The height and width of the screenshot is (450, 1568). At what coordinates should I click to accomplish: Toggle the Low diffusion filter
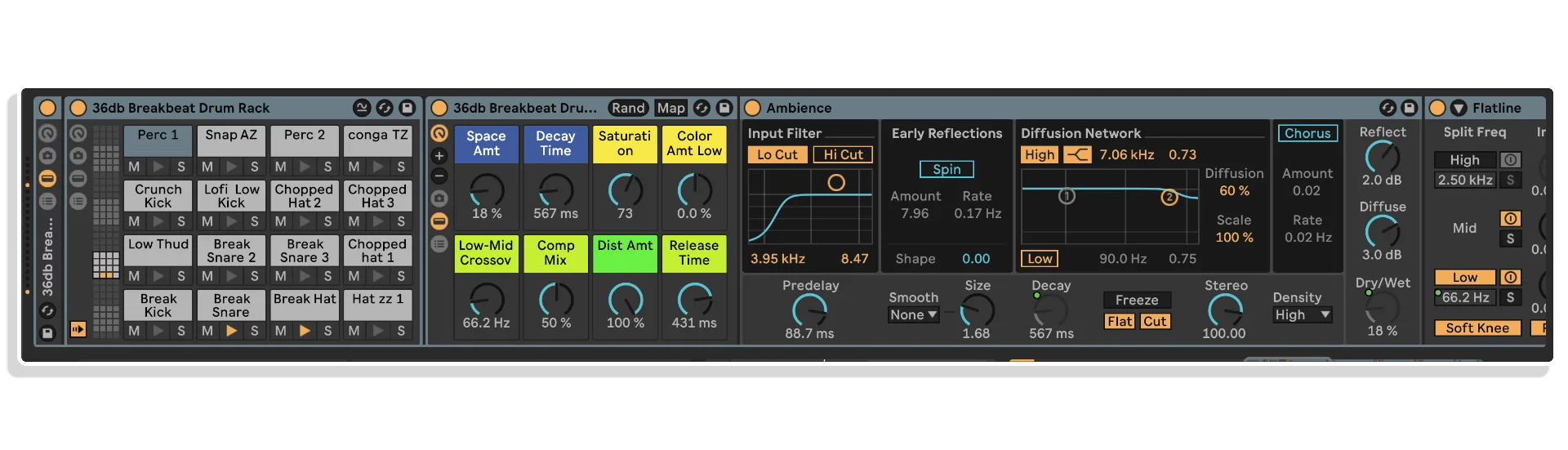(x=1040, y=259)
